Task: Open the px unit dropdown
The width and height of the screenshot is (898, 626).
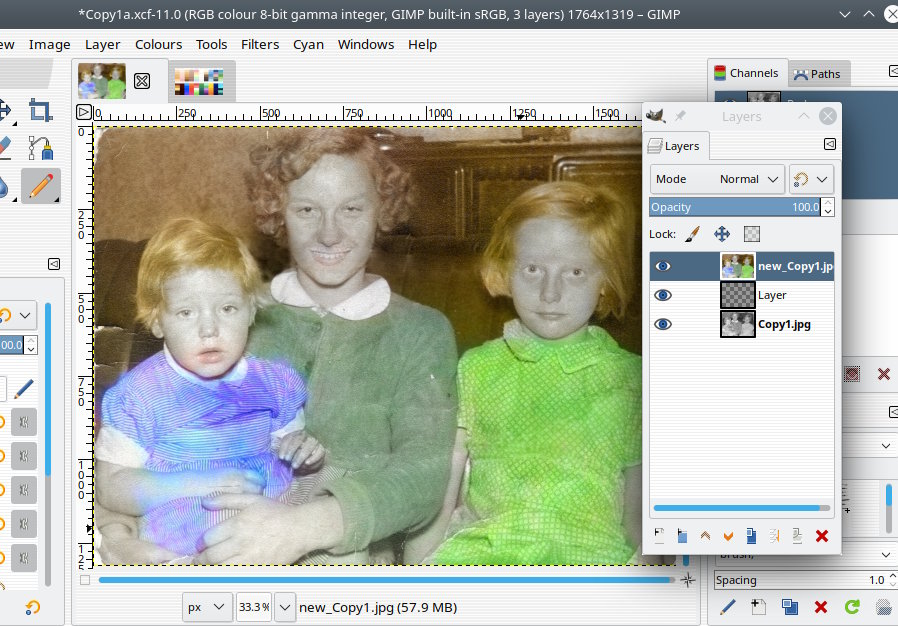Action: (207, 607)
